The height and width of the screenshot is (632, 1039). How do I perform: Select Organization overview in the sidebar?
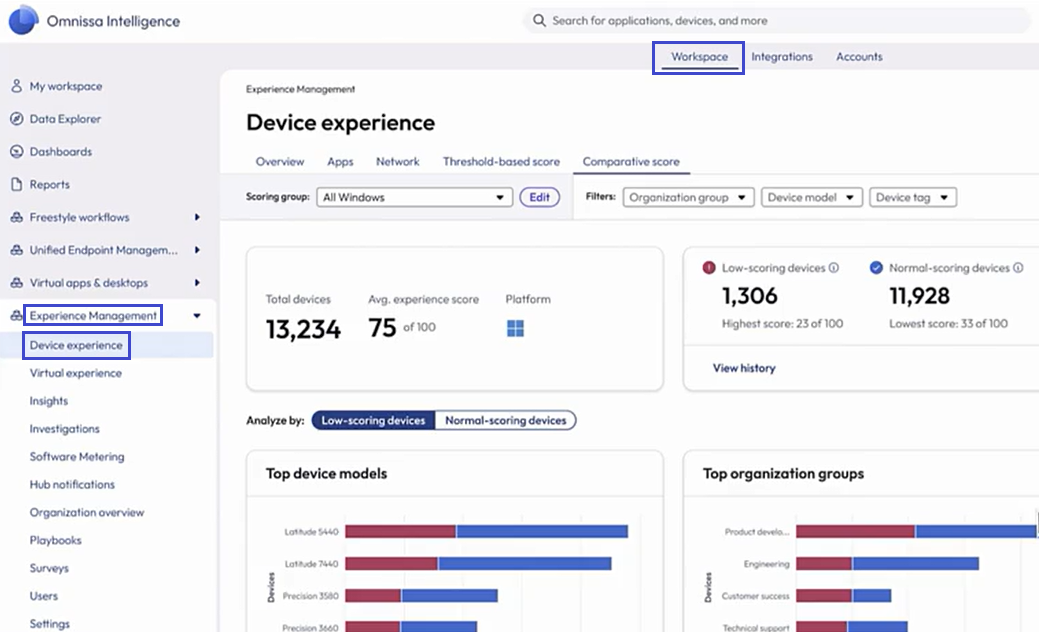(x=86, y=512)
